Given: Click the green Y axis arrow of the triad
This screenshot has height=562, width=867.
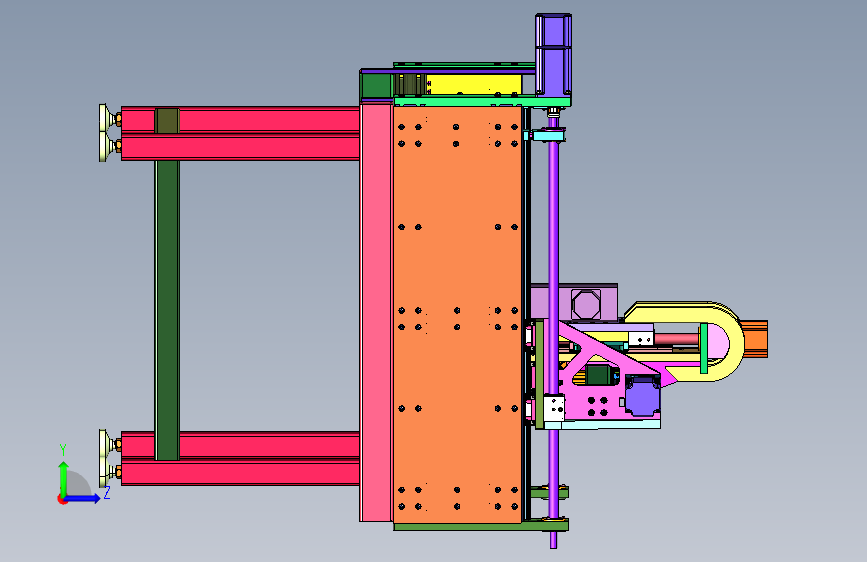Looking at the screenshot, I should (64, 477).
